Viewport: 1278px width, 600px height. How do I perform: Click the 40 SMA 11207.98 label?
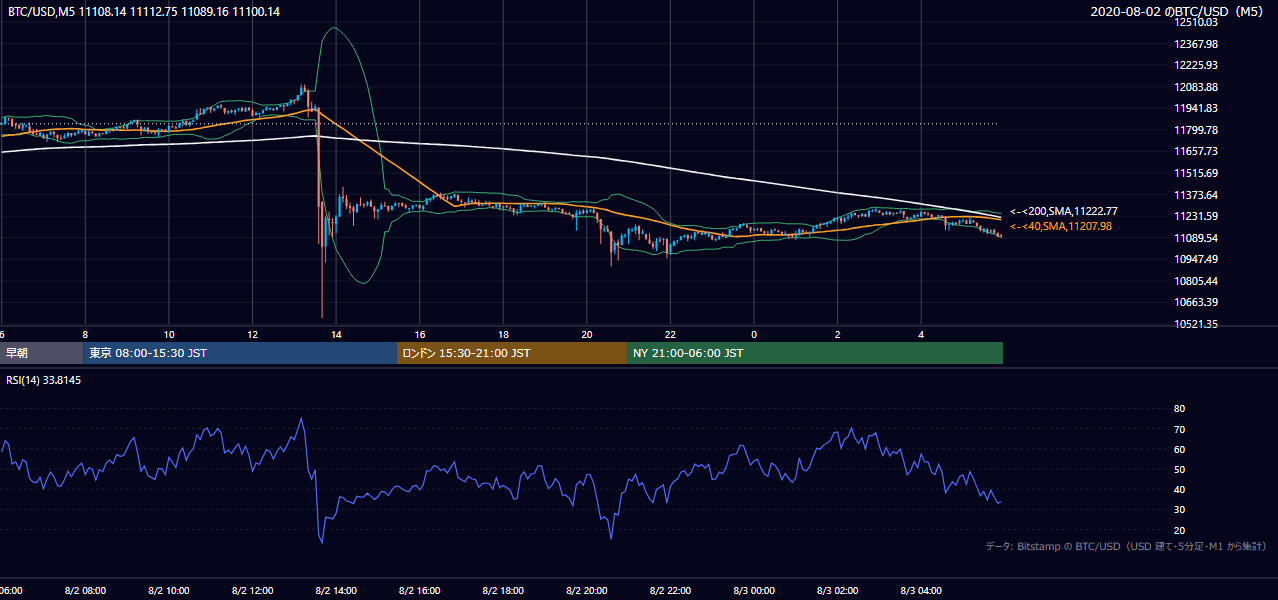(1060, 227)
